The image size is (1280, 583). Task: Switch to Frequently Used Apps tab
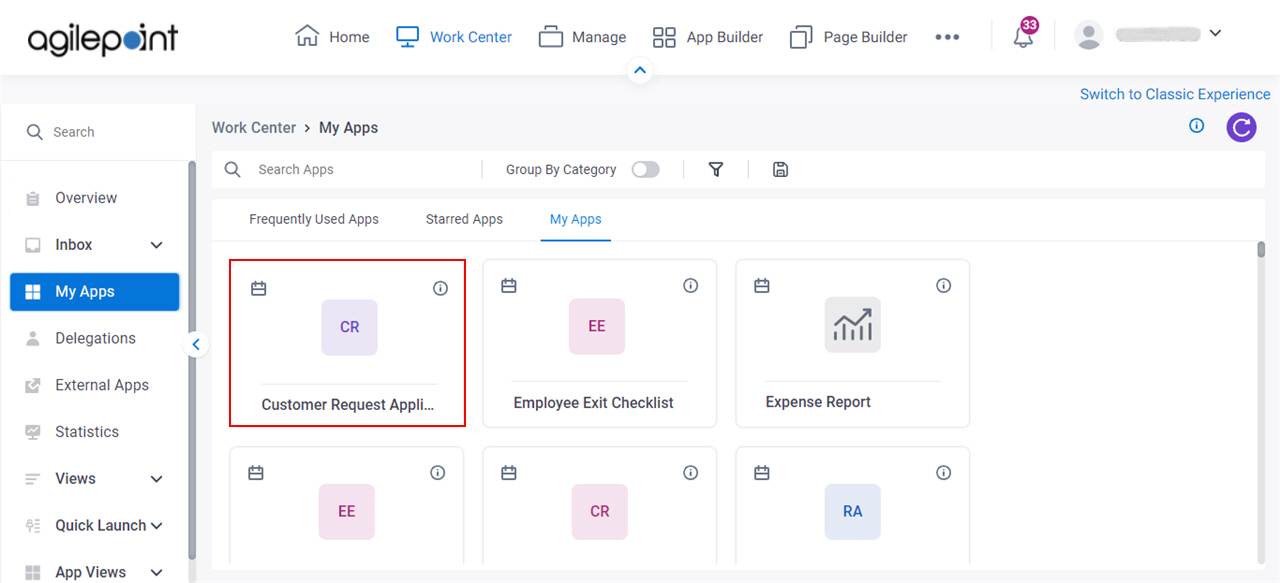314,219
